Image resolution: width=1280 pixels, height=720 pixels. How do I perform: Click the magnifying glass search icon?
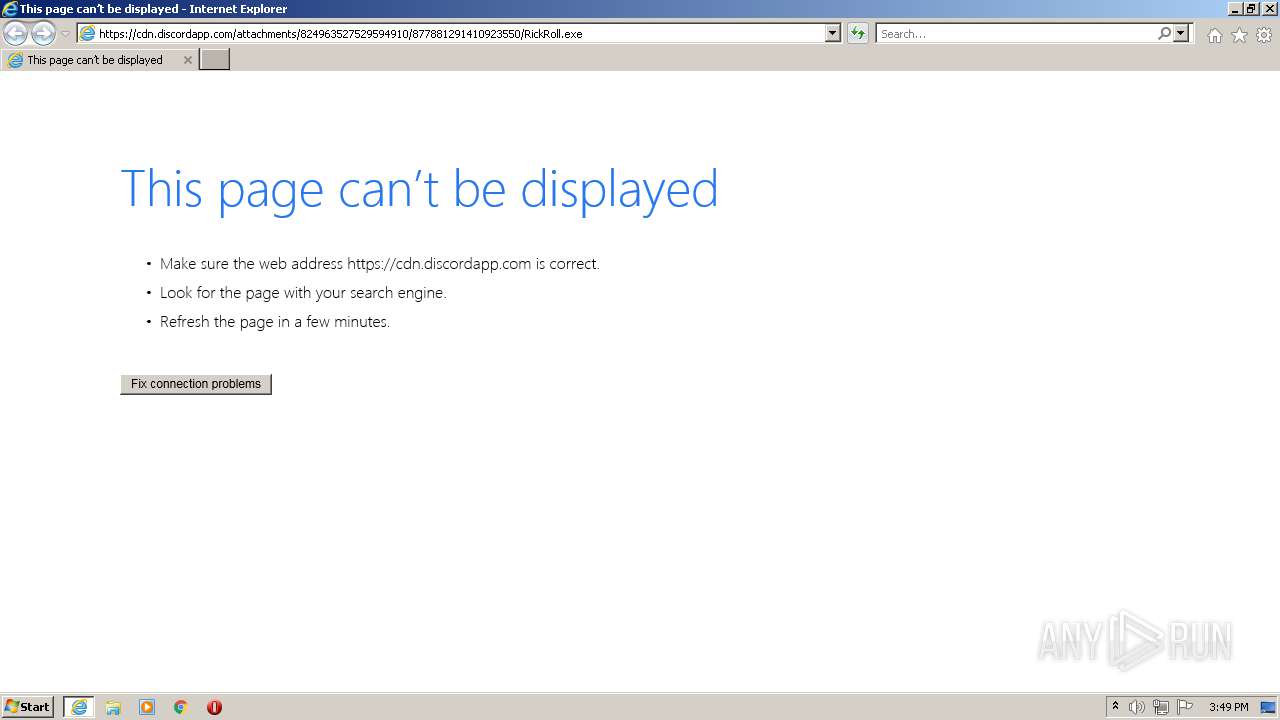coord(1164,33)
